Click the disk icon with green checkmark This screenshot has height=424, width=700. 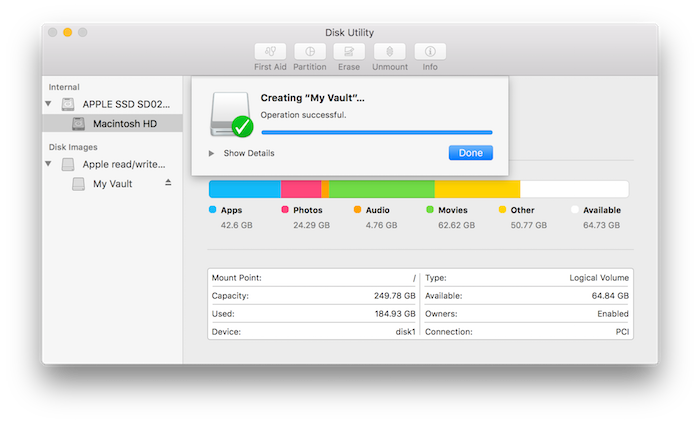point(231,114)
